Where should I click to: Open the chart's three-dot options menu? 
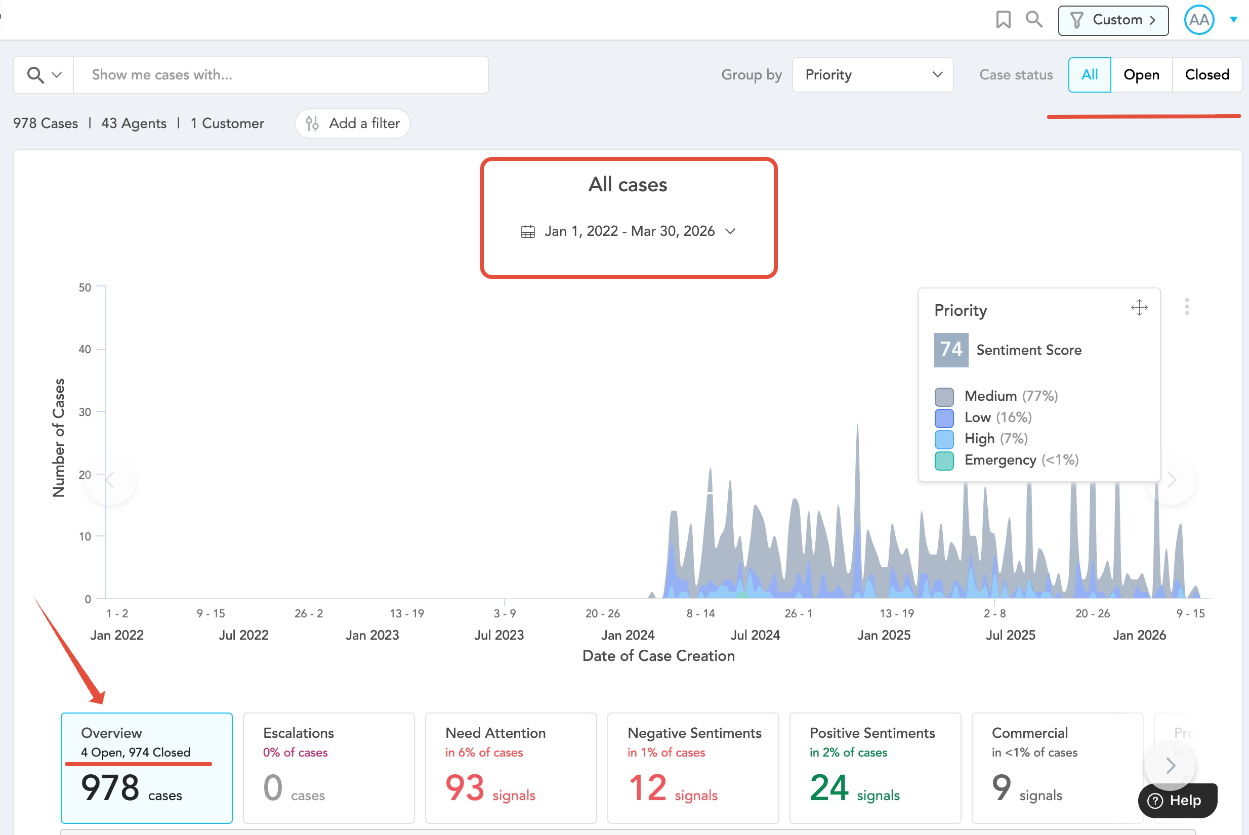pos(1187,307)
